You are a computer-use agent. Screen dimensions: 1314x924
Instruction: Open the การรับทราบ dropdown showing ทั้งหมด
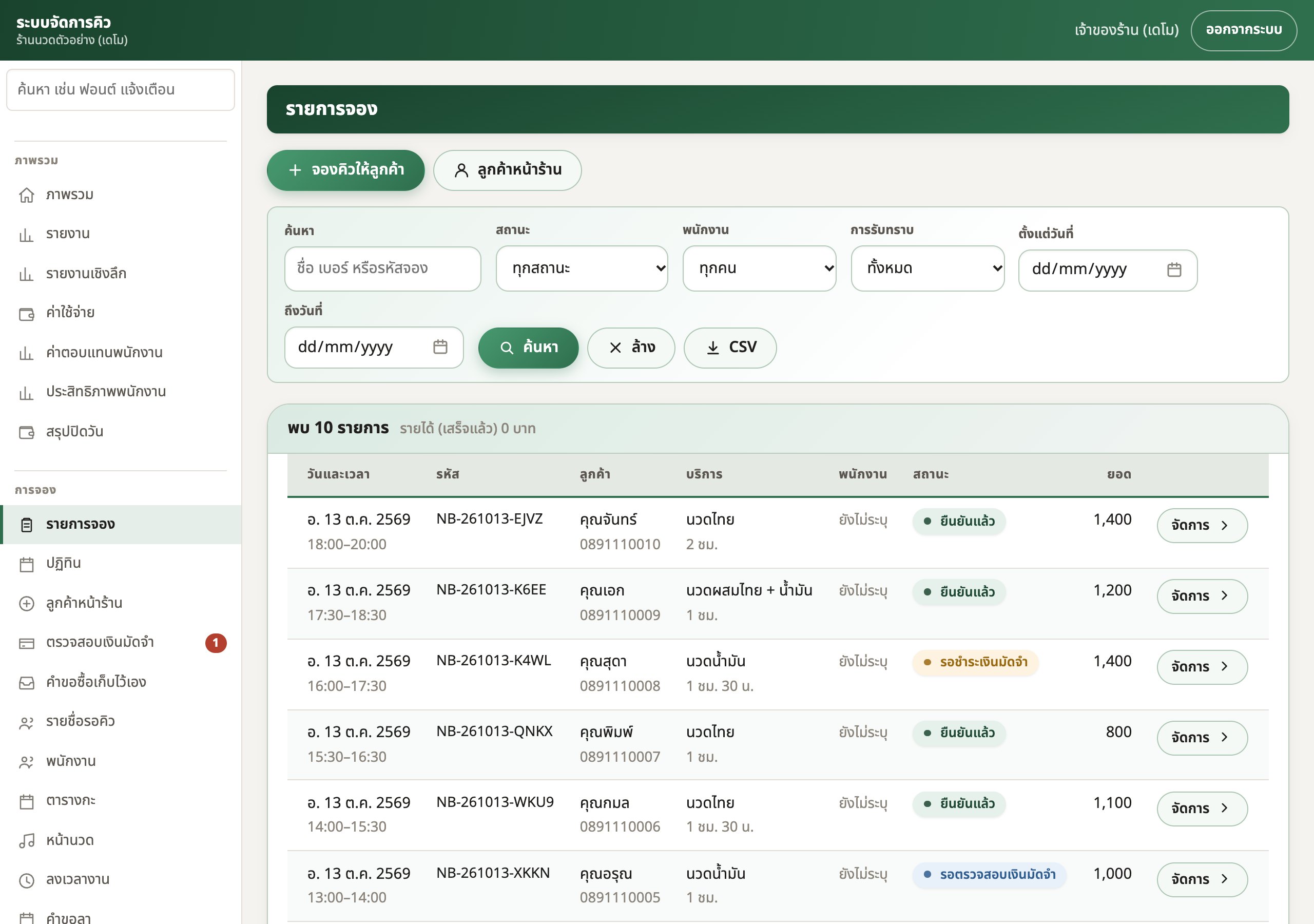point(927,268)
